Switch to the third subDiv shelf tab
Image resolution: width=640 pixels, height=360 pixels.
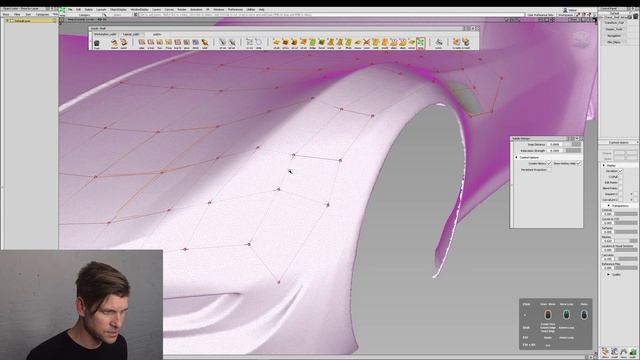(157, 34)
